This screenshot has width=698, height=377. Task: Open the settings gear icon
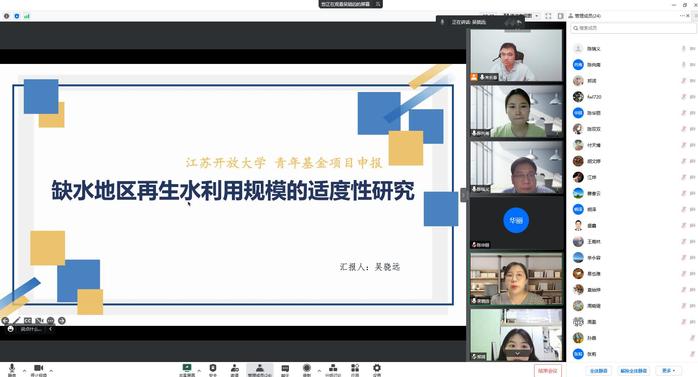point(377,368)
